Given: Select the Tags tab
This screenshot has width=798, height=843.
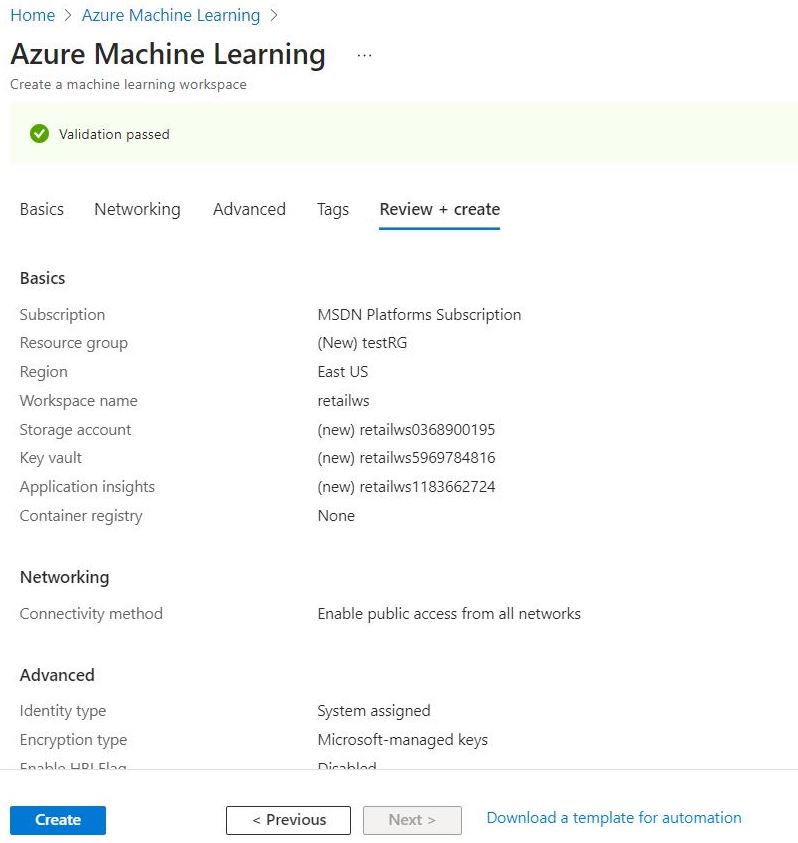Looking at the screenshot, I should 333,209.
